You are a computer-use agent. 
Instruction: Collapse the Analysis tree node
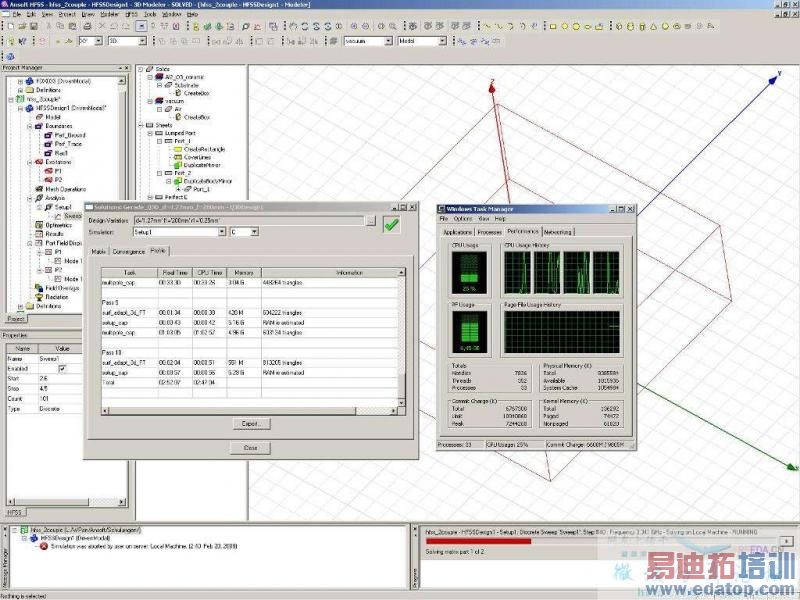coord(30,198)
